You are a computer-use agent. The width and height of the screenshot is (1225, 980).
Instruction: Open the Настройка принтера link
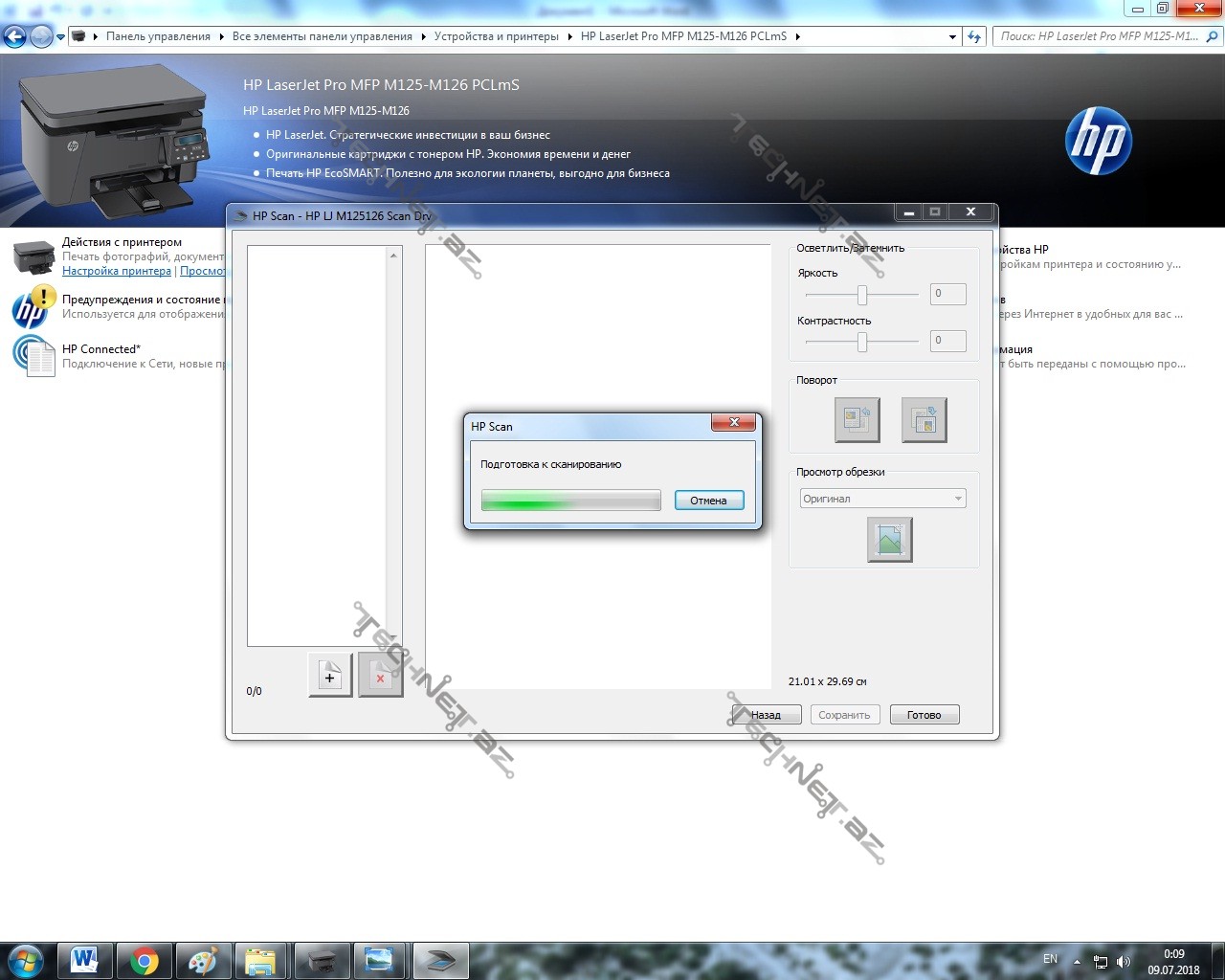pos(117,271)
